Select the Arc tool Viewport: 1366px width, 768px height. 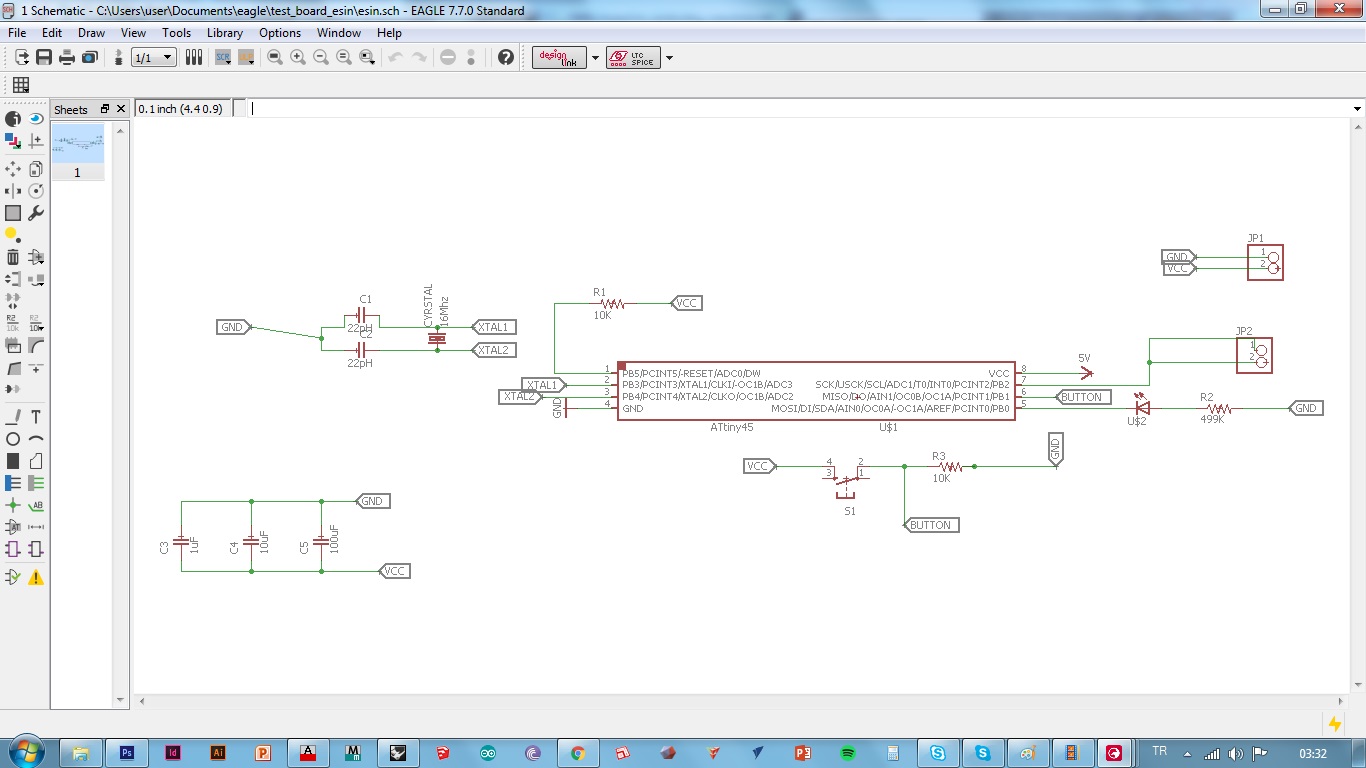click(36, 439)
